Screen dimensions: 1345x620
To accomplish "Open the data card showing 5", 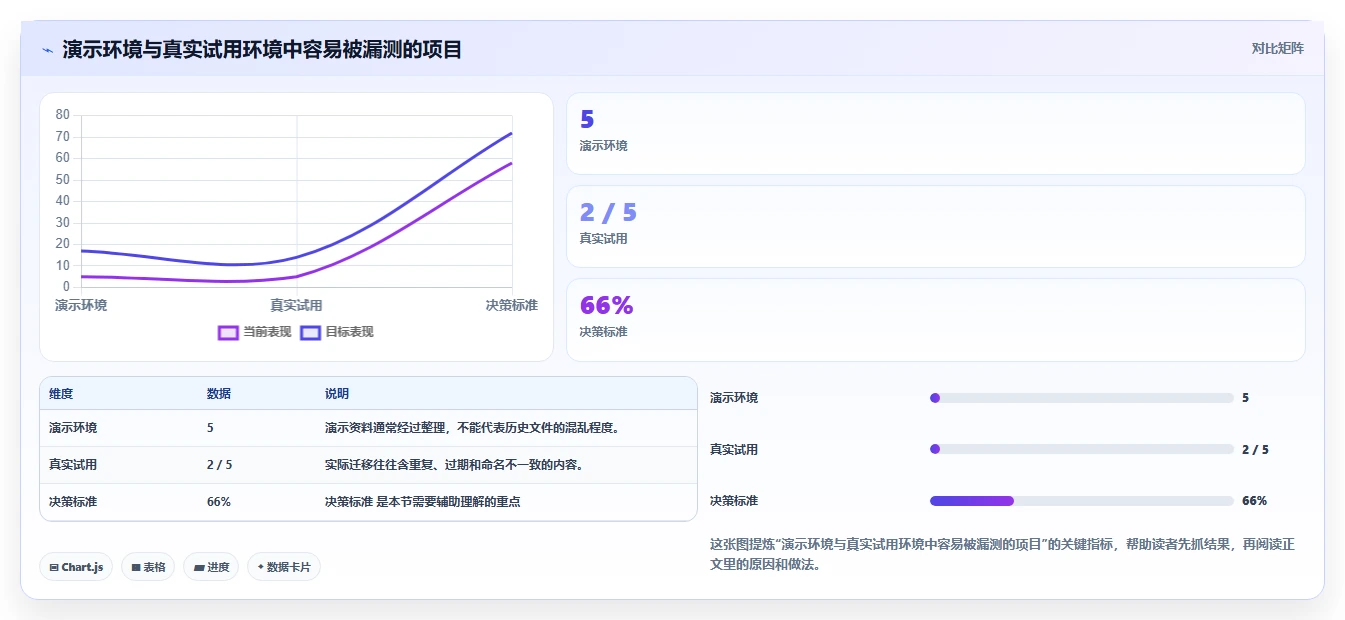I will [936, 134].
